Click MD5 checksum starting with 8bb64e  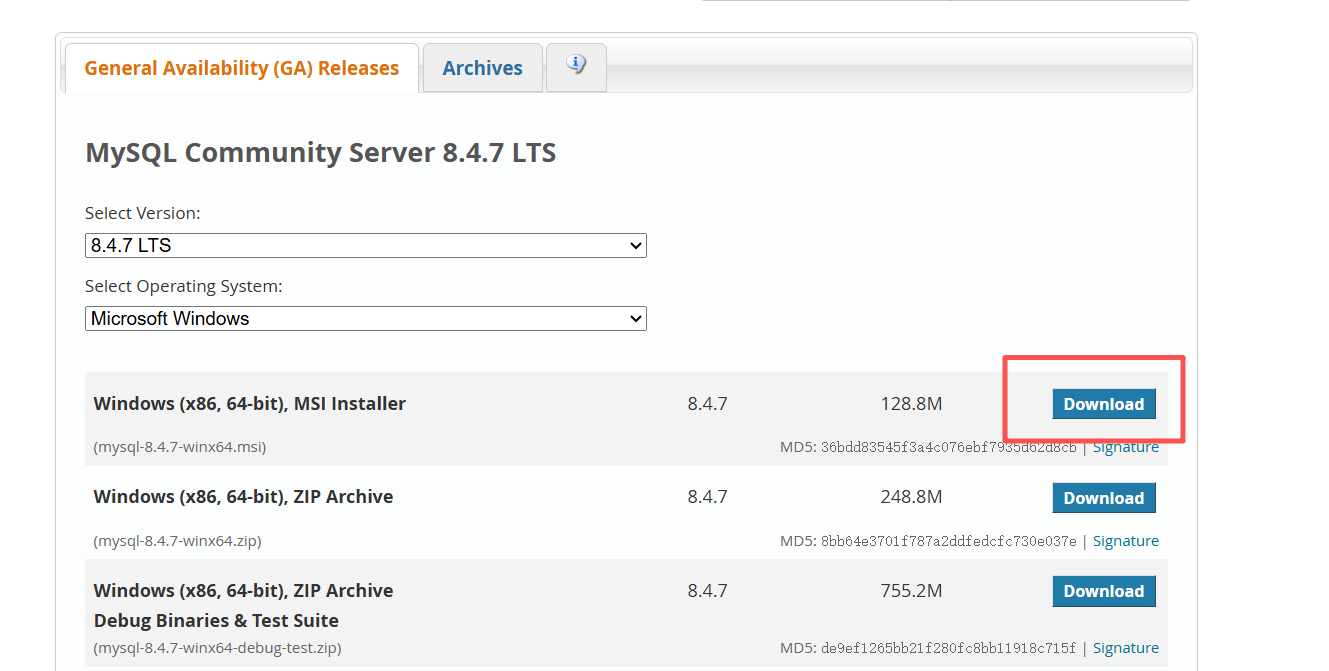pos(948,541)
